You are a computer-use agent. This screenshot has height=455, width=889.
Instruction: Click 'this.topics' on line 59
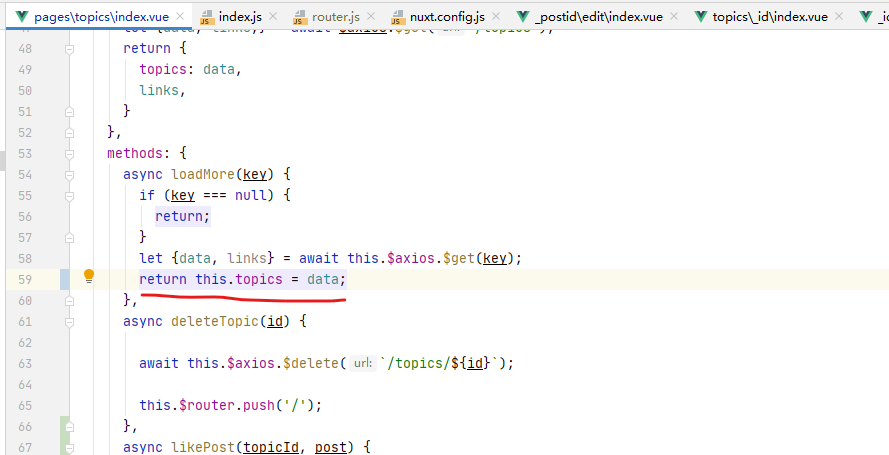[239, 279]
